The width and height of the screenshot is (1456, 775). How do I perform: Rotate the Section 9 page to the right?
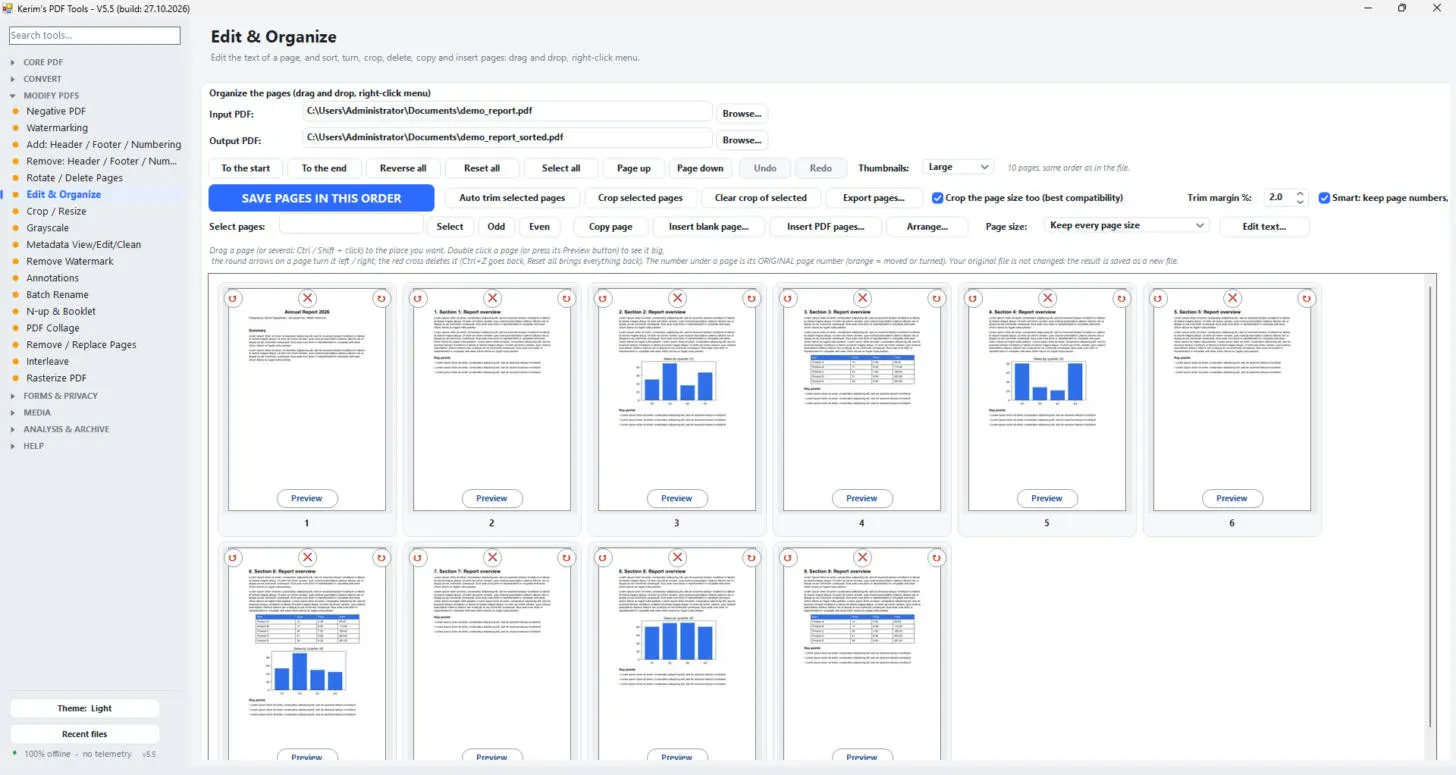click(x=936, y=557)
